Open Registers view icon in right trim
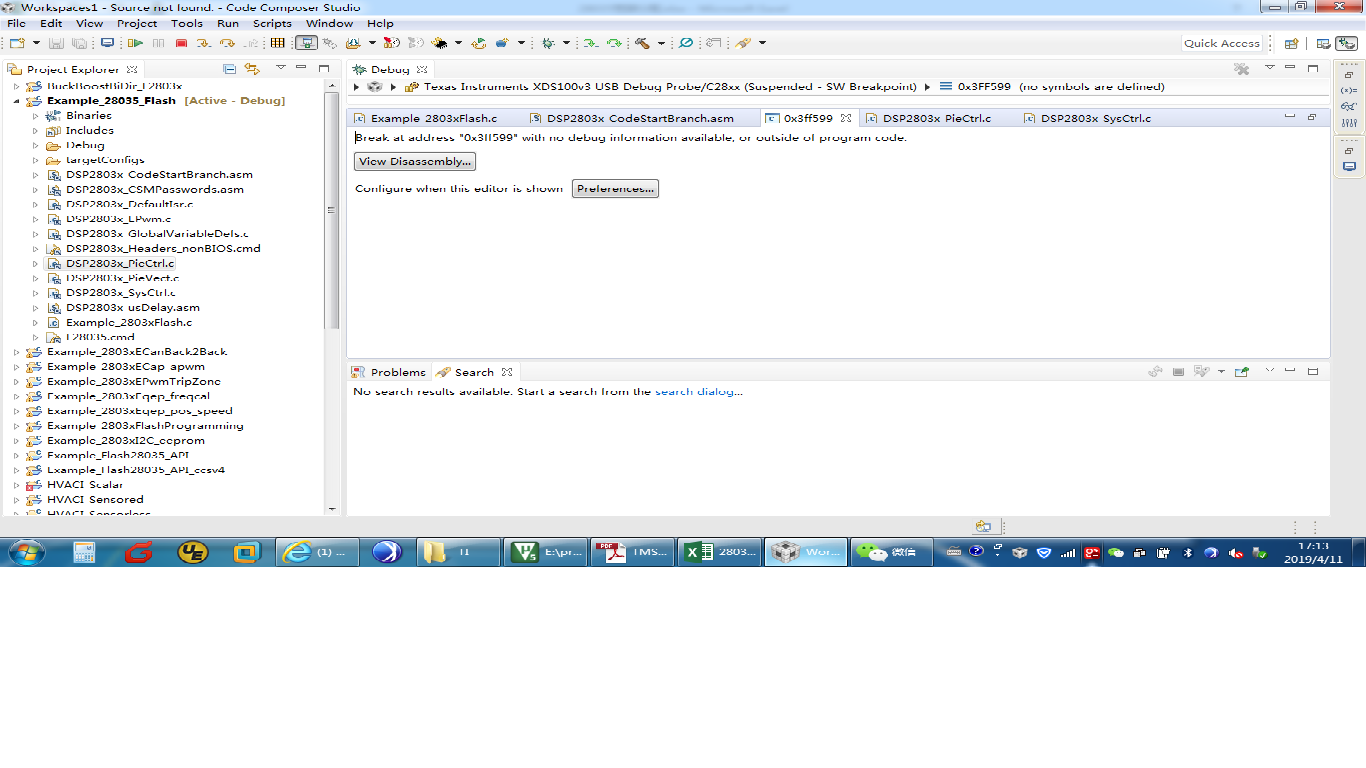Screen dimensions: 1366x768 1349,123
